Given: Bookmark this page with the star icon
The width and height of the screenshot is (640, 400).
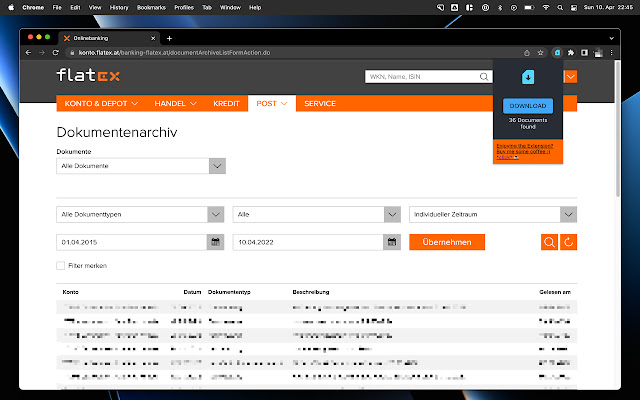Looking at the screenshot, I should [540, 53].
